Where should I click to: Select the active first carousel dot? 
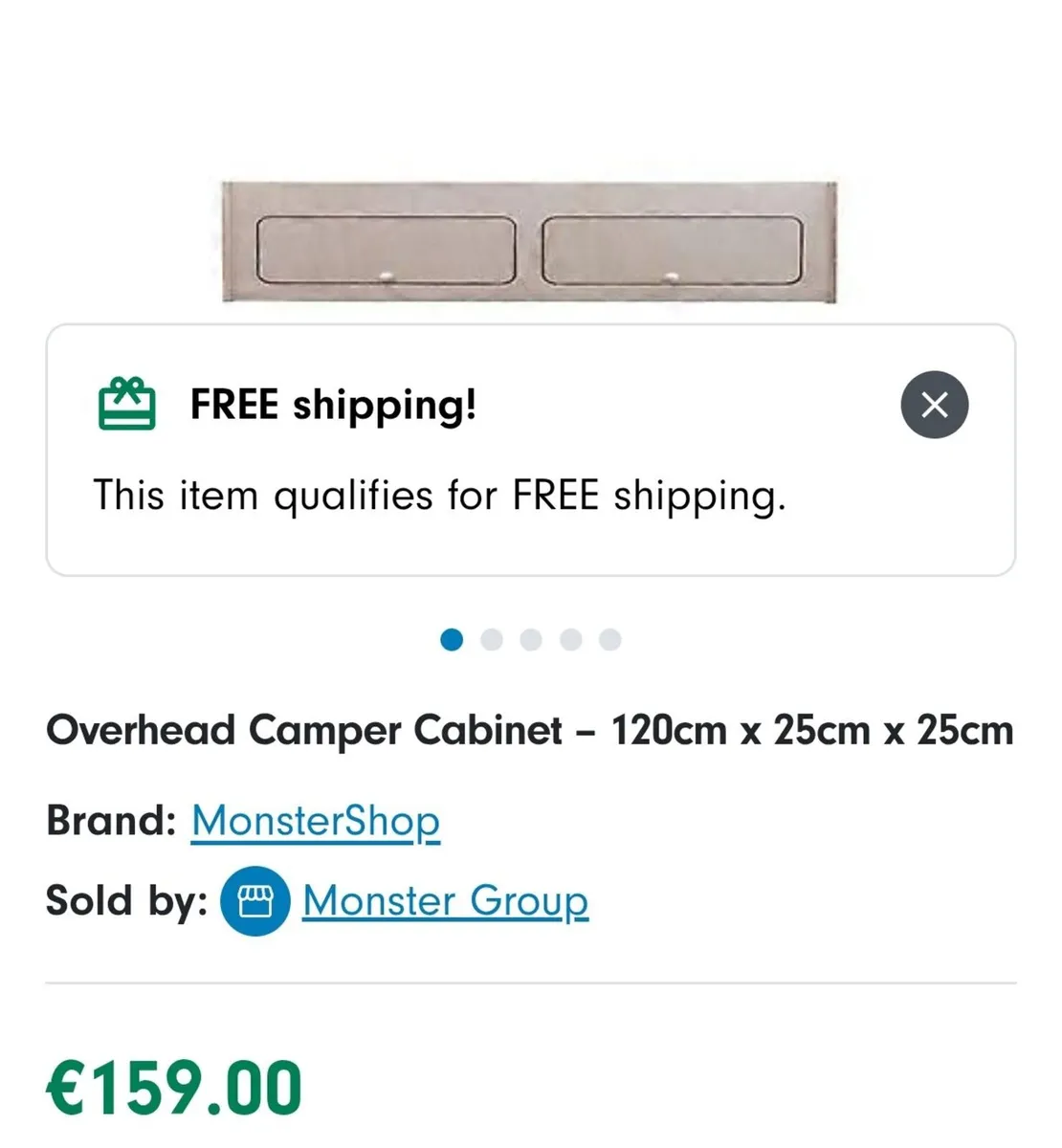click(x=452, y=640)
